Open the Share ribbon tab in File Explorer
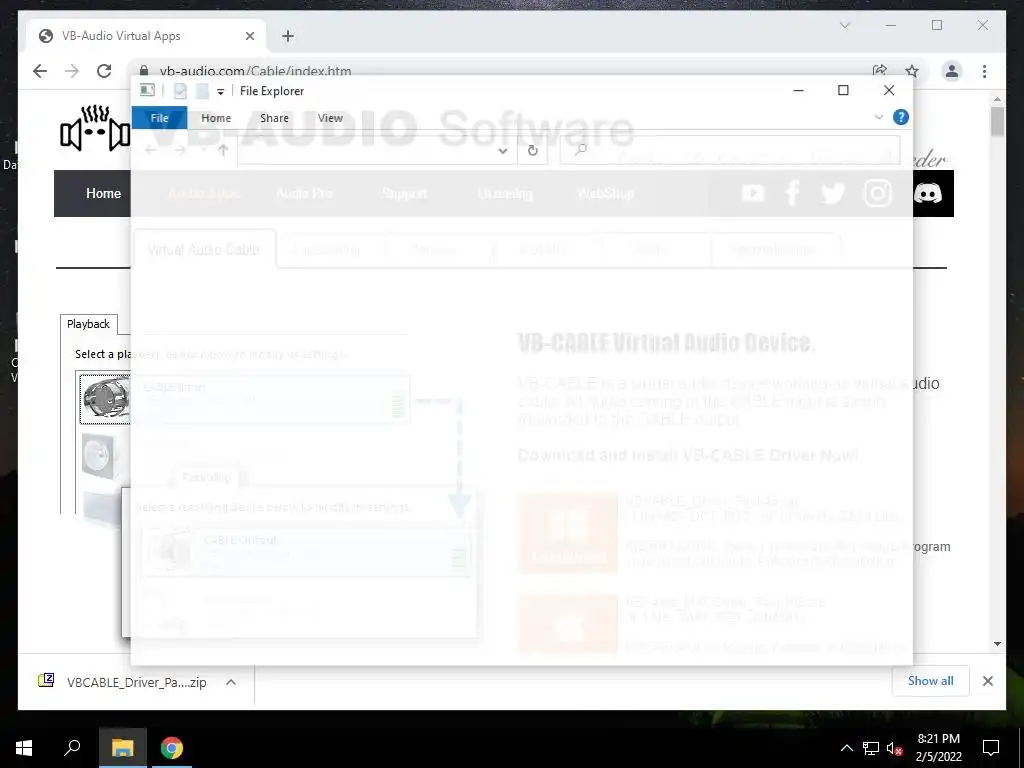The image size is (1024, 768). coord(274,118)
